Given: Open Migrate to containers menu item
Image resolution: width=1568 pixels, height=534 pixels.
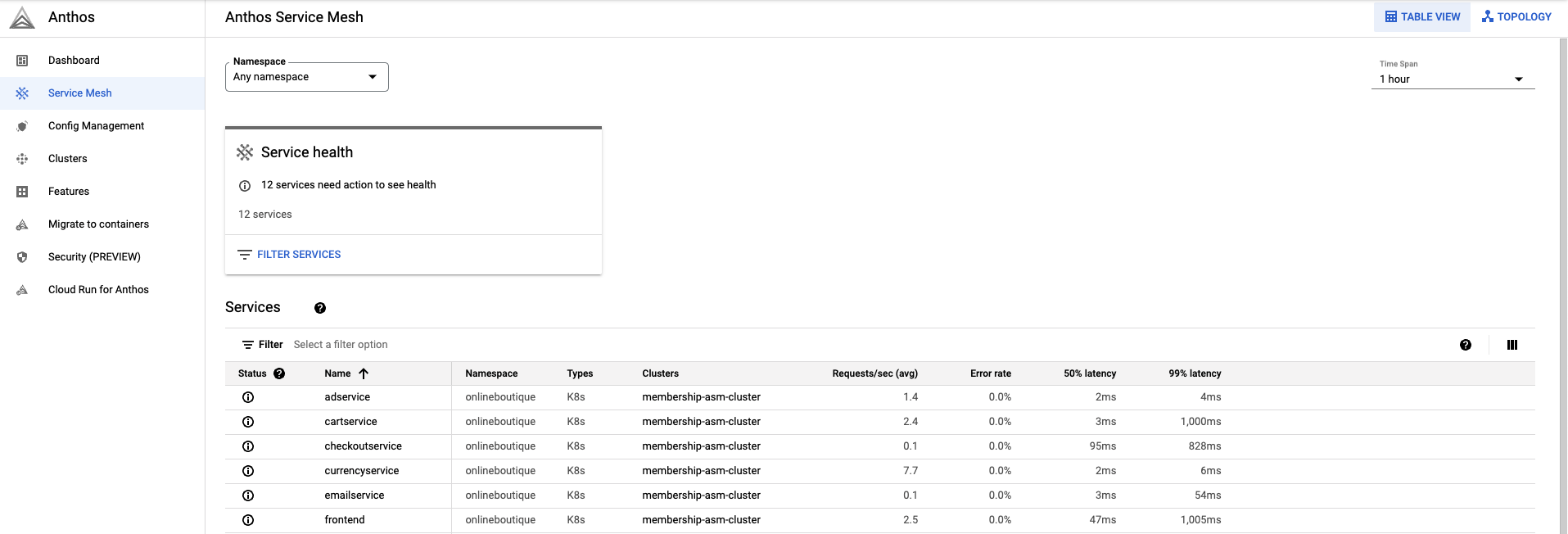Looking at the screenshot, I should [x=98, y=224].
